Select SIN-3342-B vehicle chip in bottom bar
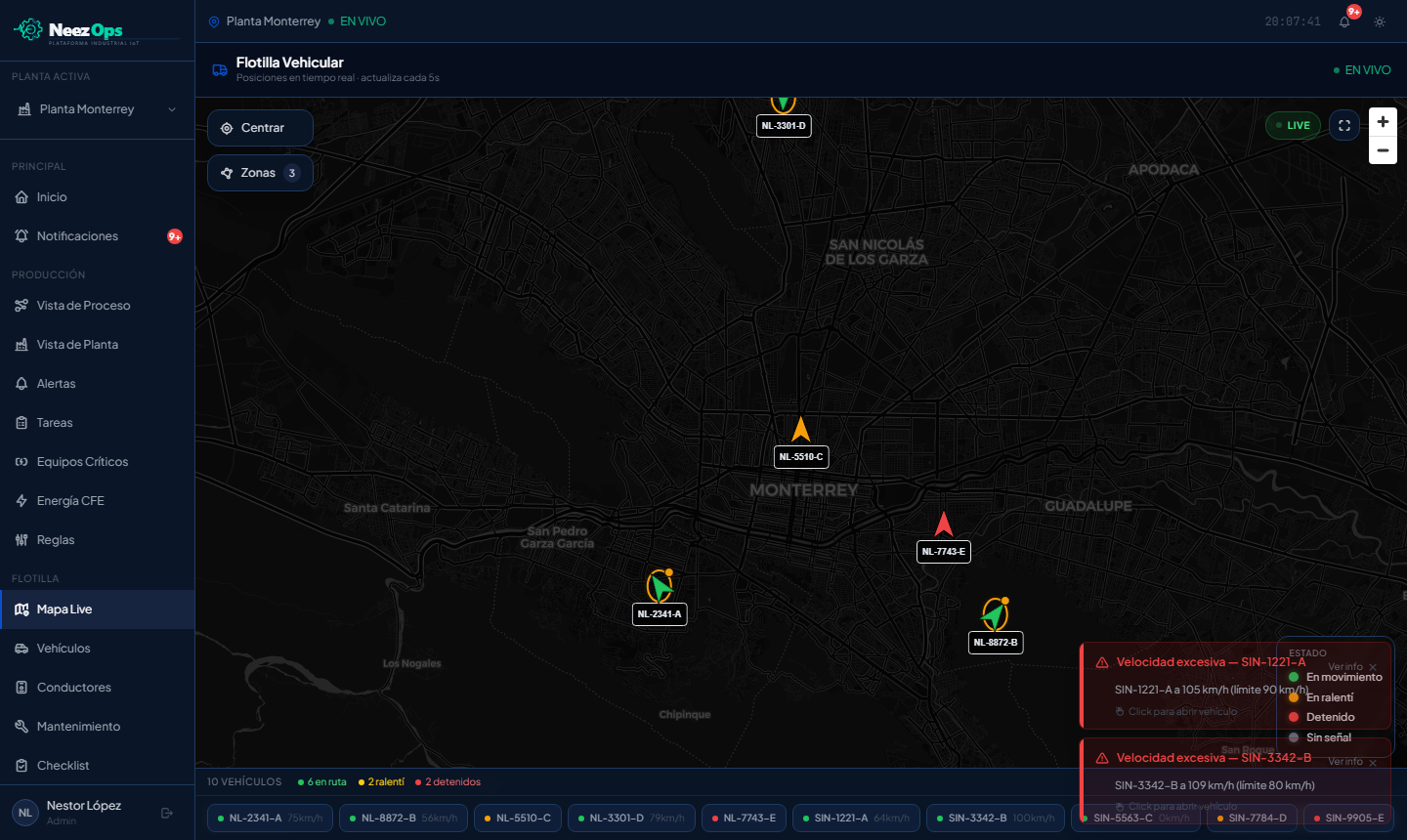Screen dimensions: 1407x840 tap(996, 819)
